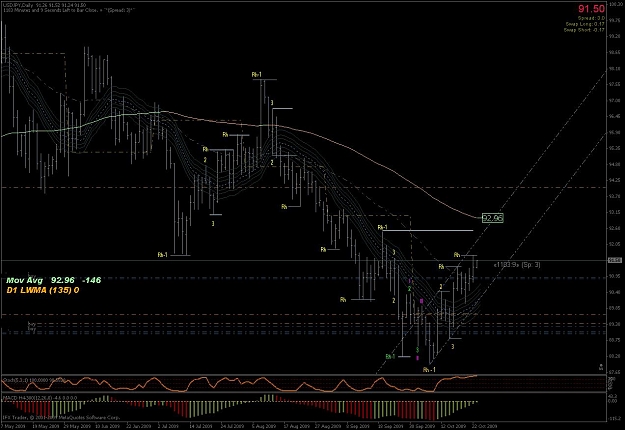The image size is (625, 430).
Task: Click the current price marker on price axis
Action: pyautogui.click(x=615, y=260)
